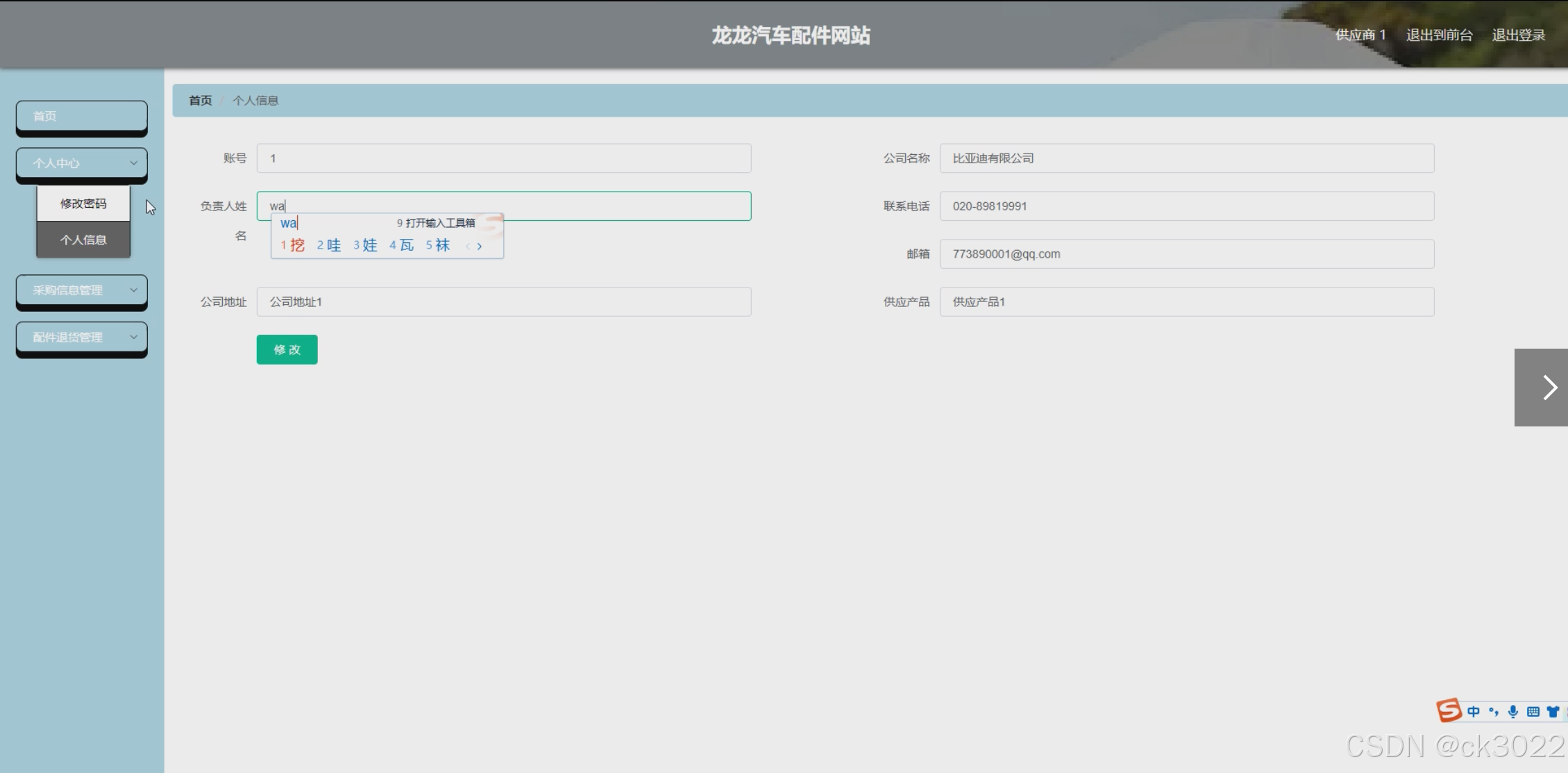Toggle the Sogou punctuation mode icon
This screenshot has width=1568, height=773.
tap(1494, 712)
